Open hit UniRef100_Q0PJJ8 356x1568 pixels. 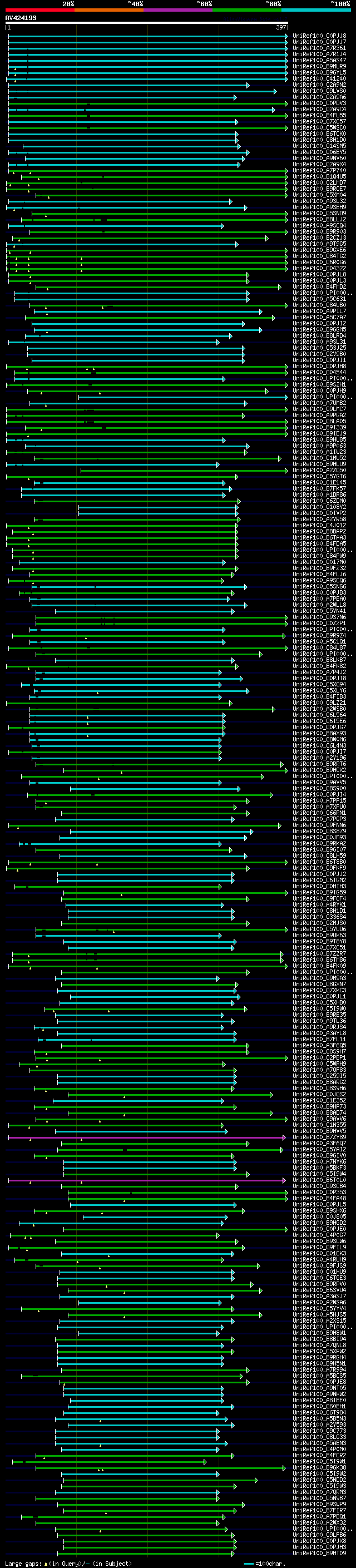pos(319,36)
